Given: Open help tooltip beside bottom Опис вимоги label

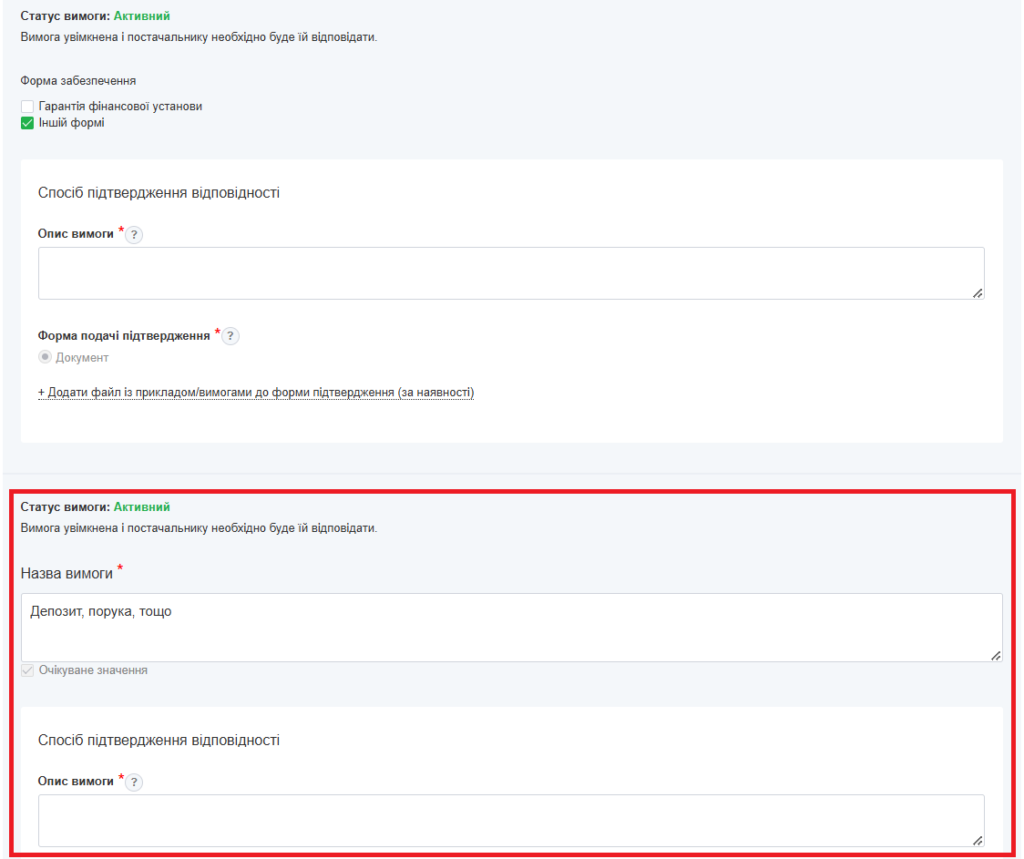Looking at the screenshot, I should (134, 782).
